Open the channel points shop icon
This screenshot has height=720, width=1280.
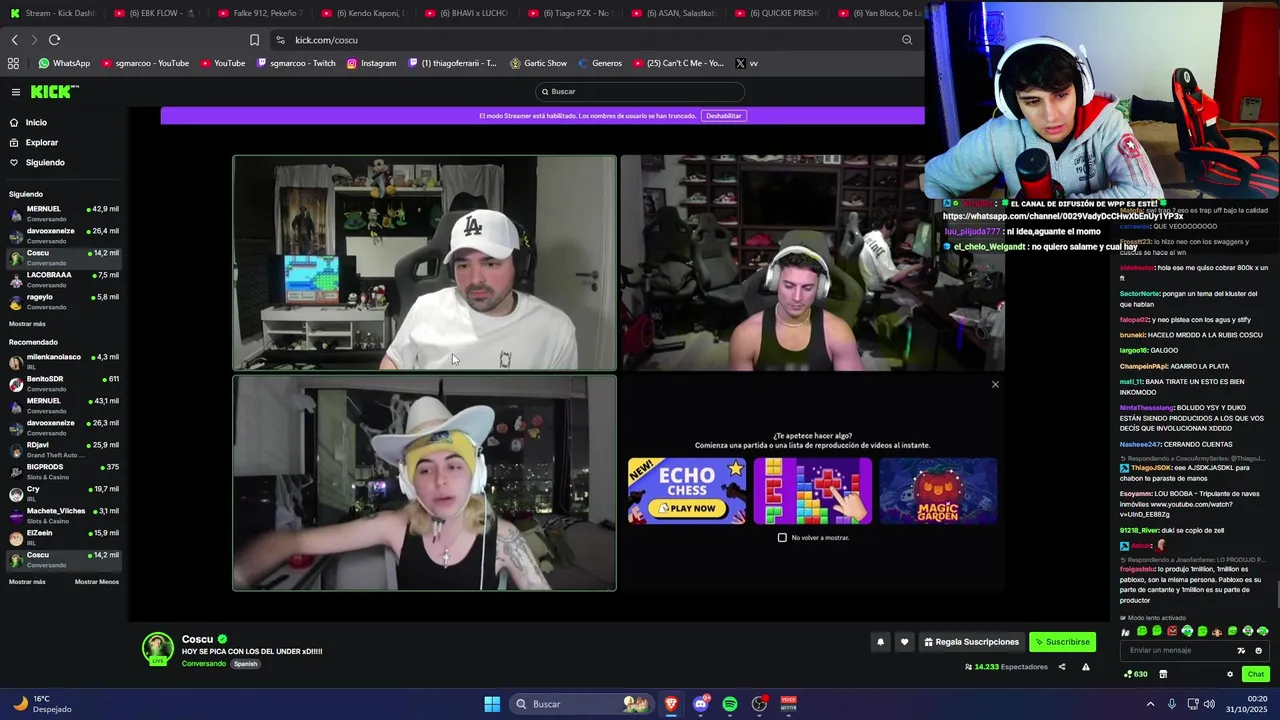coord(1163,674)
